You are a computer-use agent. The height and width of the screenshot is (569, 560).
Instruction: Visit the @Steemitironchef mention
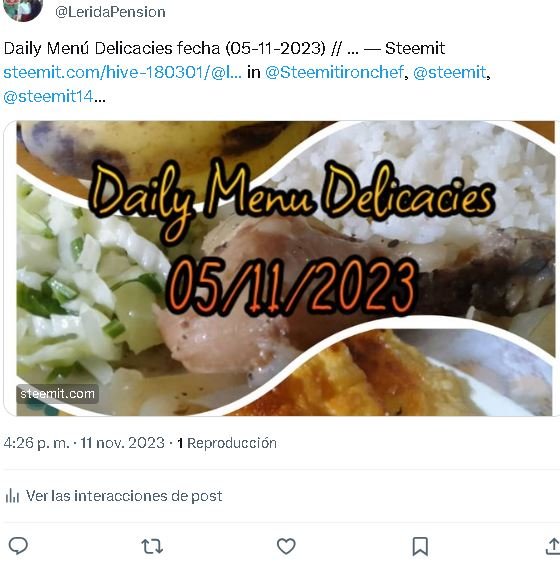334,73
